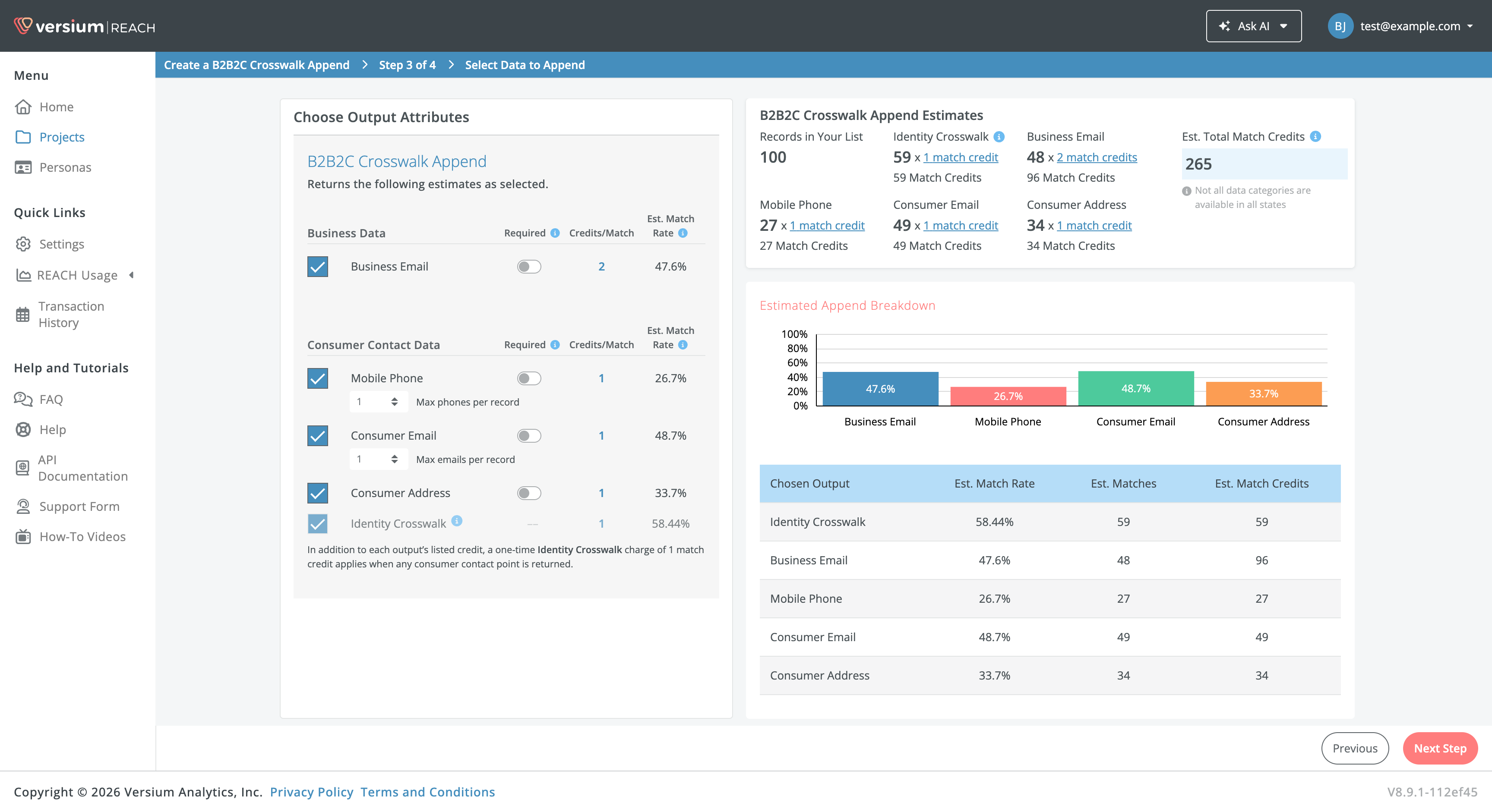Click info icon beside Identity Crosswalk checkbox

457,521
